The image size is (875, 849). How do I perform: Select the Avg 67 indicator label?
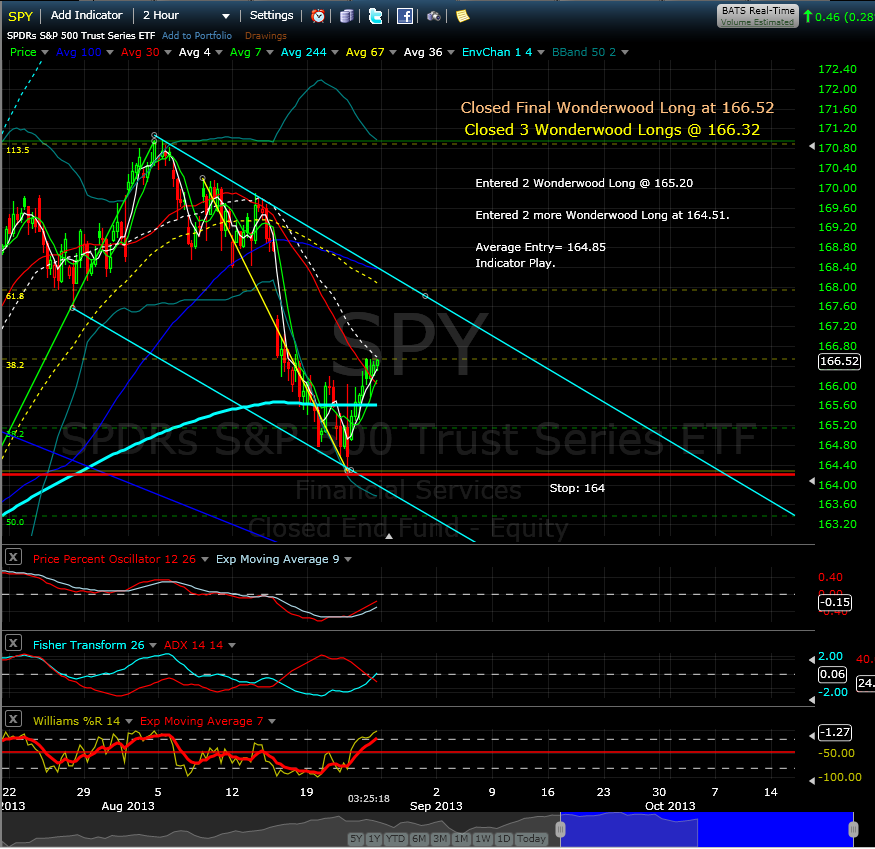pos(365,52)
